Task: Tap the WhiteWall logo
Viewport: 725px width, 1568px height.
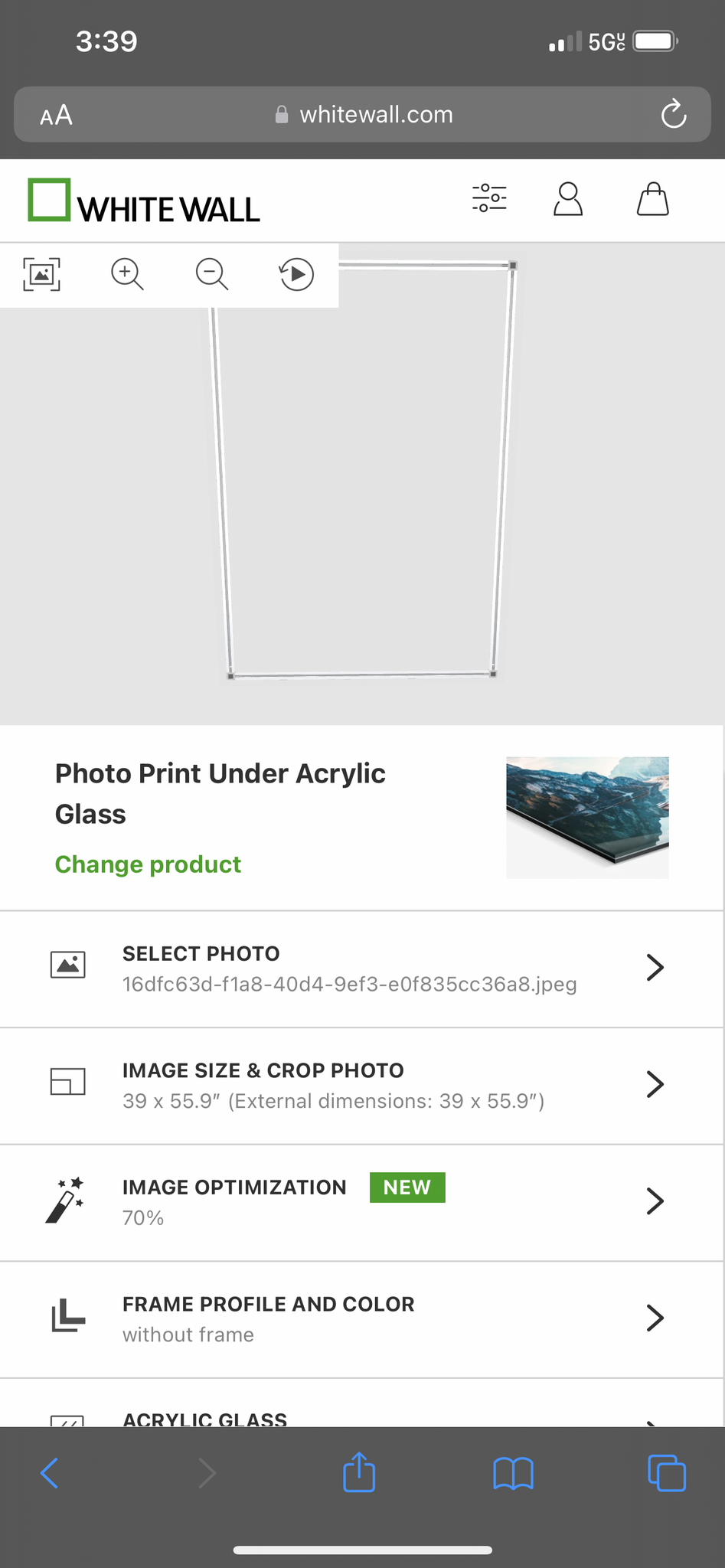Action: click(x=144, y=201)
